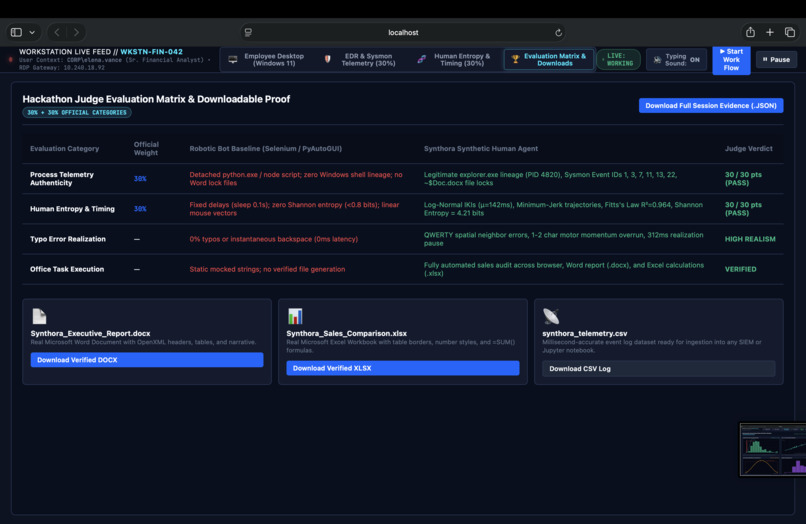Click the LIVE: WORKING status badge
This screenshot has height=524, width=806.
[x=619, y=60]
